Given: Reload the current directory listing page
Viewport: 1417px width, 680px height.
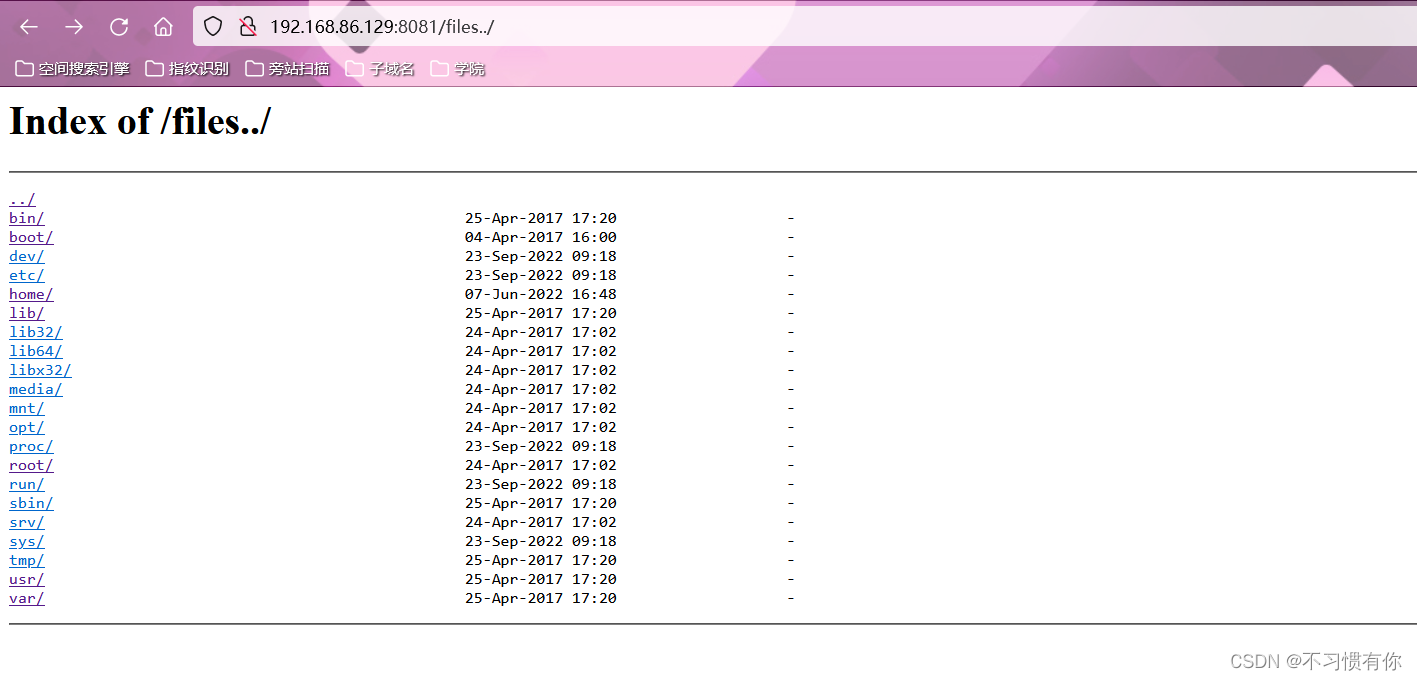Looking at the screenshot, I should tap(118, 27).
